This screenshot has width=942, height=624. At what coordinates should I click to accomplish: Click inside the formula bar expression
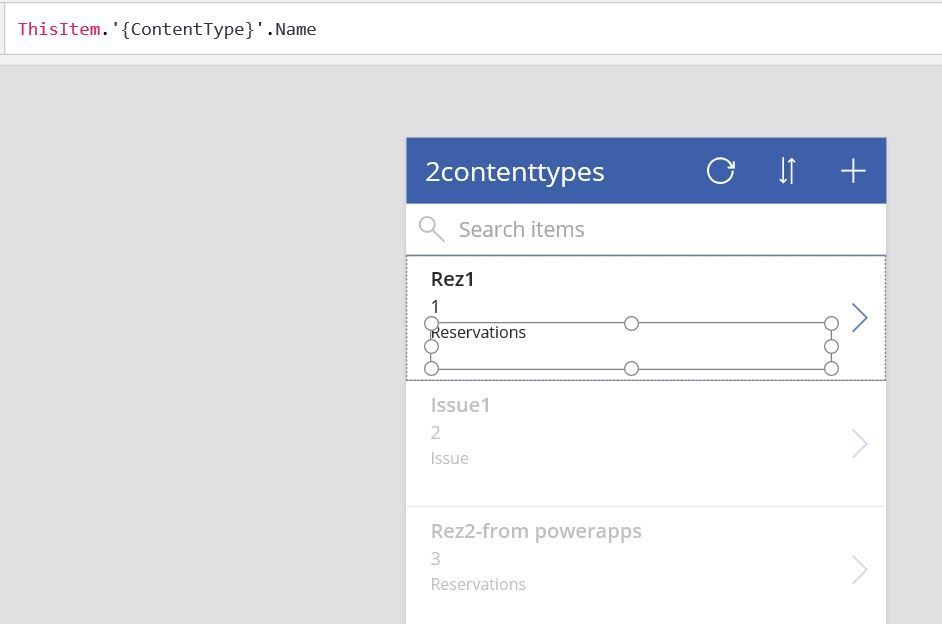167,29
